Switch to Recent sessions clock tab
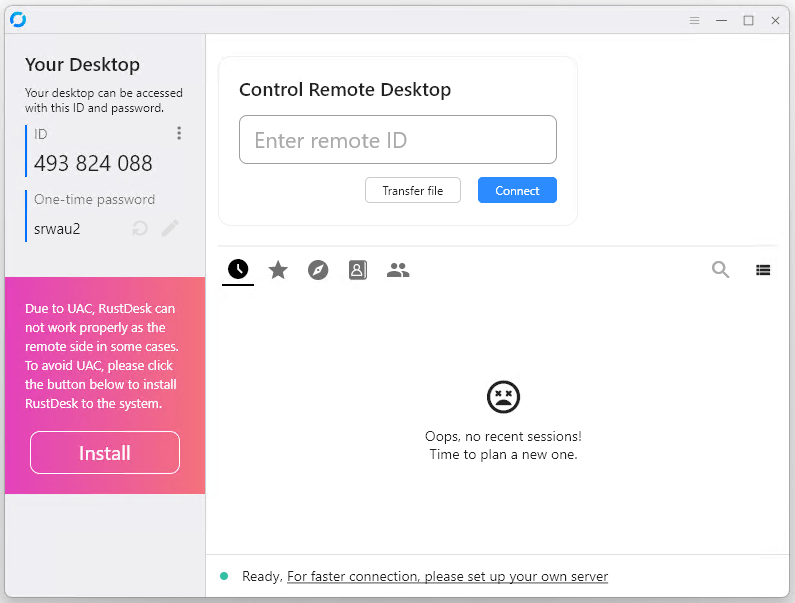This screenshot has height=603, width=795. 238,269
